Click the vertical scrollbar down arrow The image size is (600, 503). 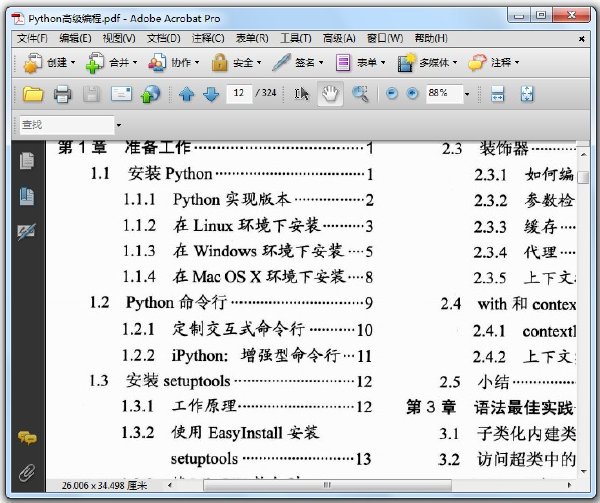coord(584,472)
